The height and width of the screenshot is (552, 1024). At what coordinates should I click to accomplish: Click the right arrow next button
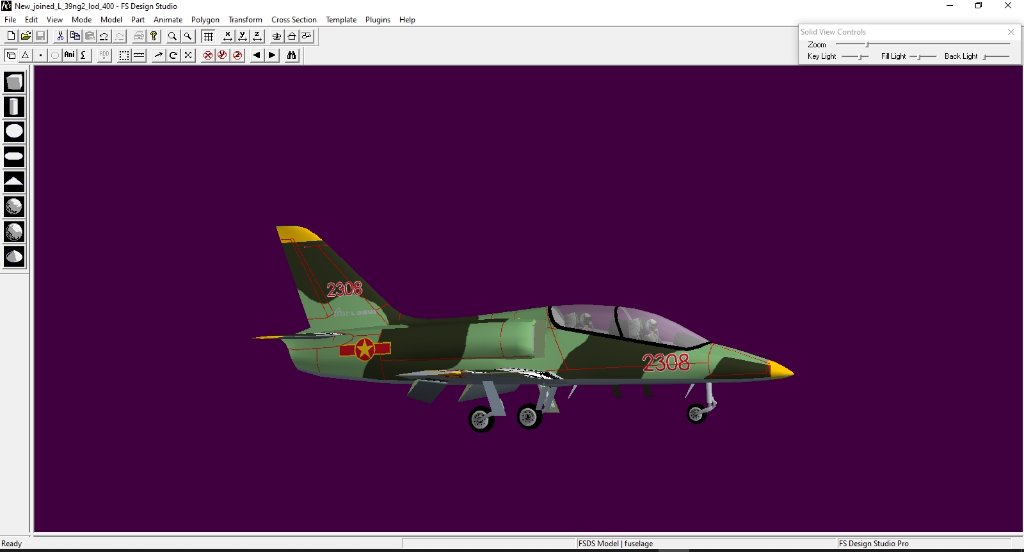pyautogui.click(x=272, y=55)
